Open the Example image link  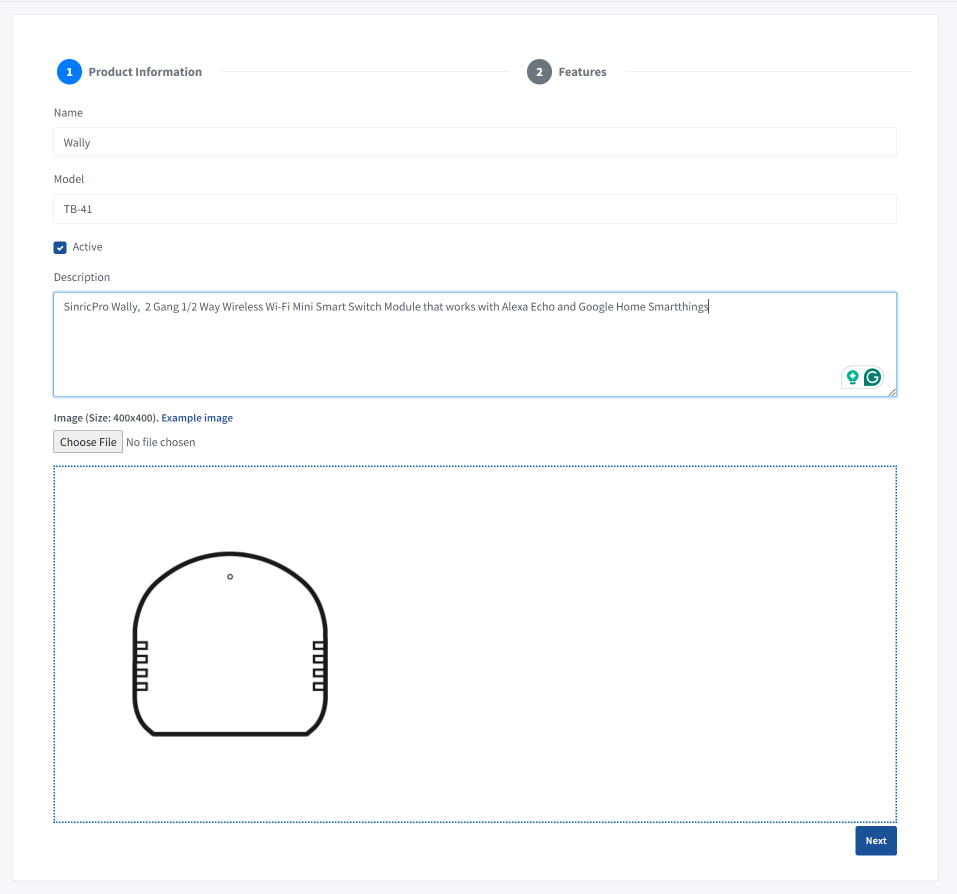point(197,418)
